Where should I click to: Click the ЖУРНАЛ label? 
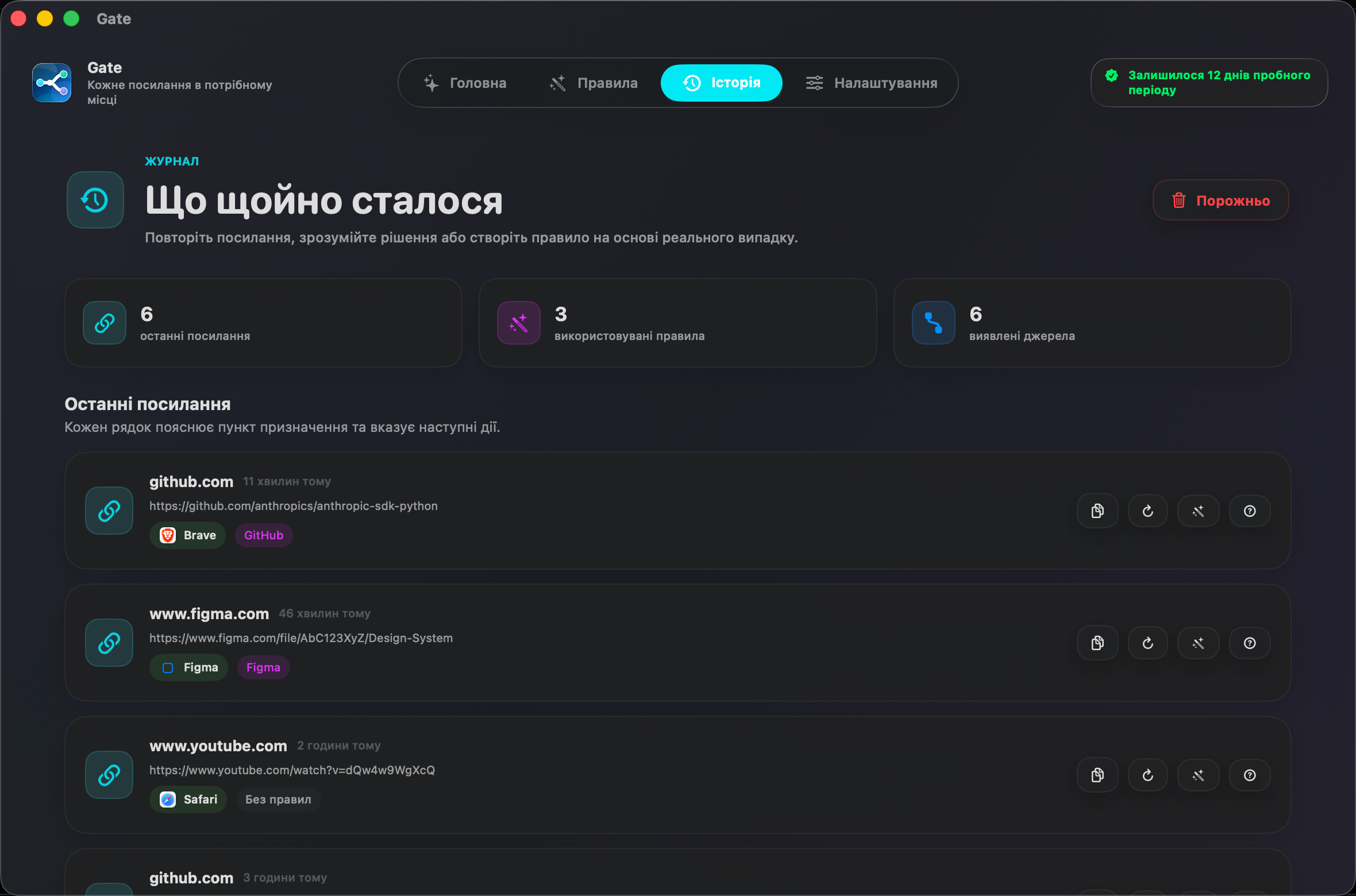point(172,161)
